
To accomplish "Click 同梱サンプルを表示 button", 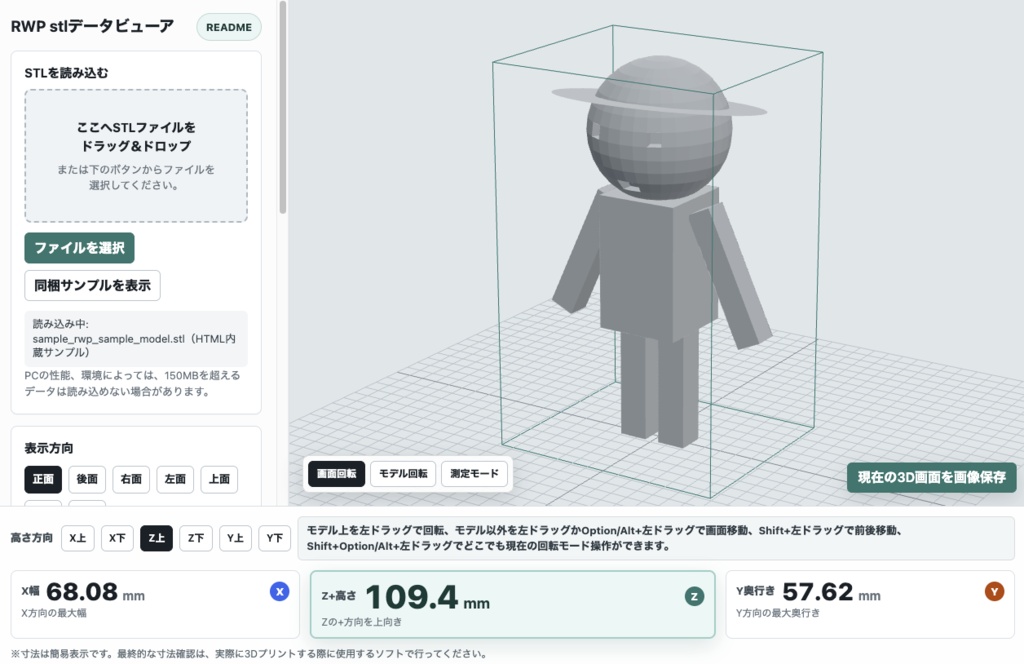I will [x=92, y=285].
